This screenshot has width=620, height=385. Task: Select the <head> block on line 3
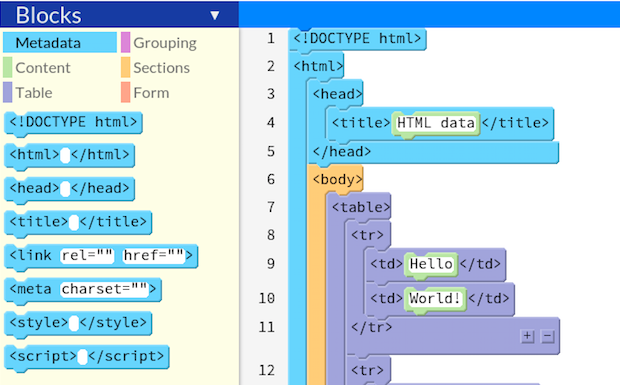(x=337, y=94)
